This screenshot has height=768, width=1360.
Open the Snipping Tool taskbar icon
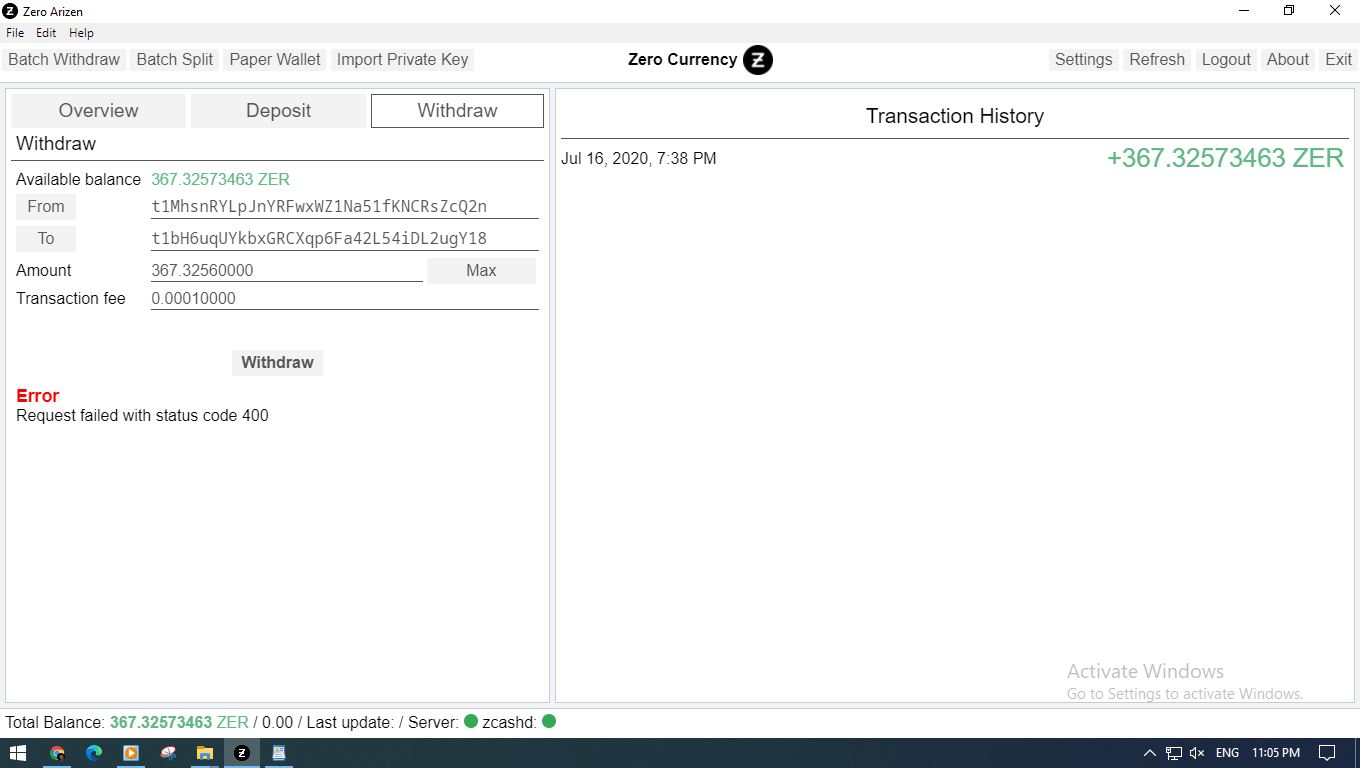coord(168,753)
